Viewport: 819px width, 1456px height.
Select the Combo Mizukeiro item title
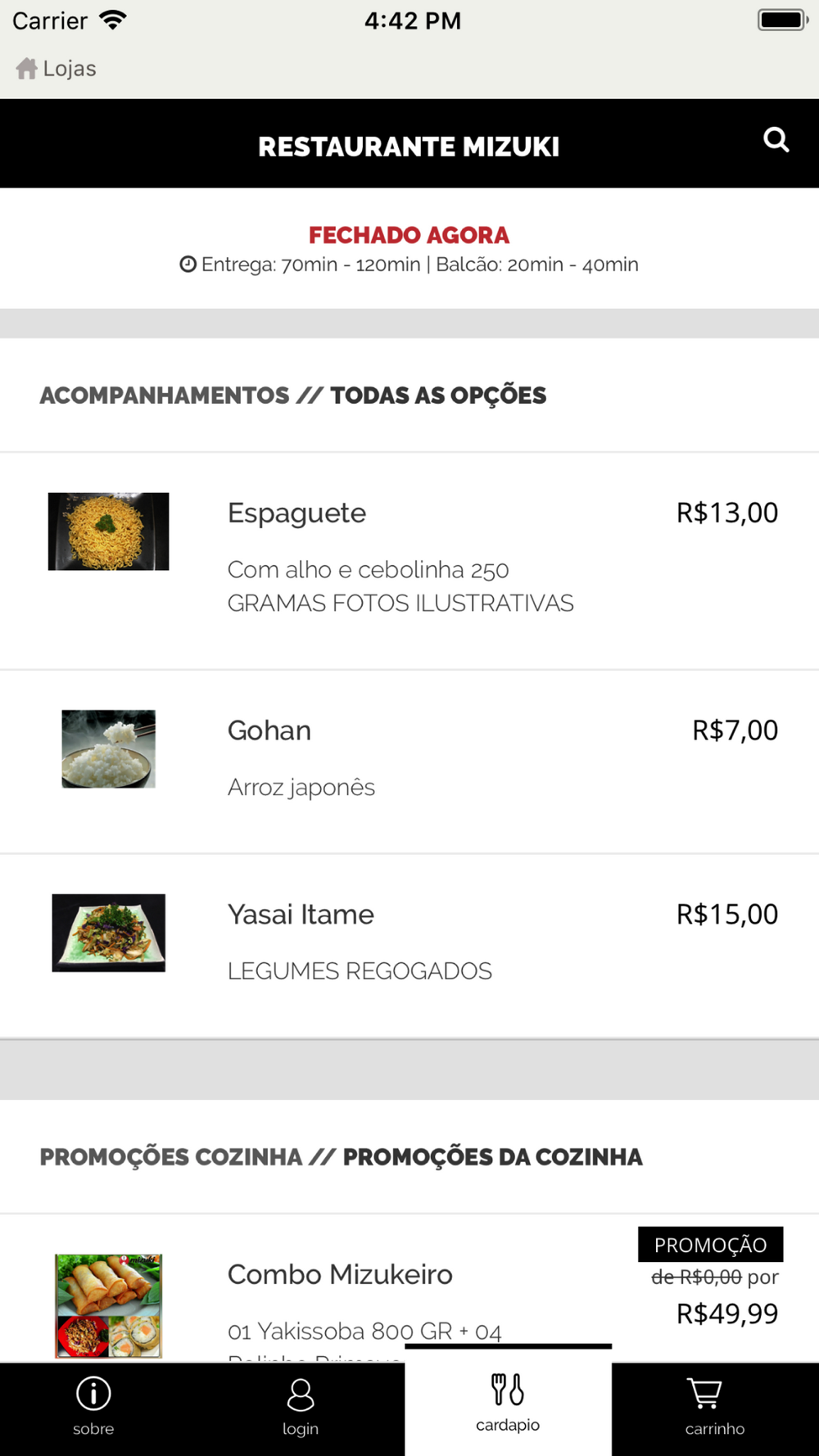(x=340, y=1275)
